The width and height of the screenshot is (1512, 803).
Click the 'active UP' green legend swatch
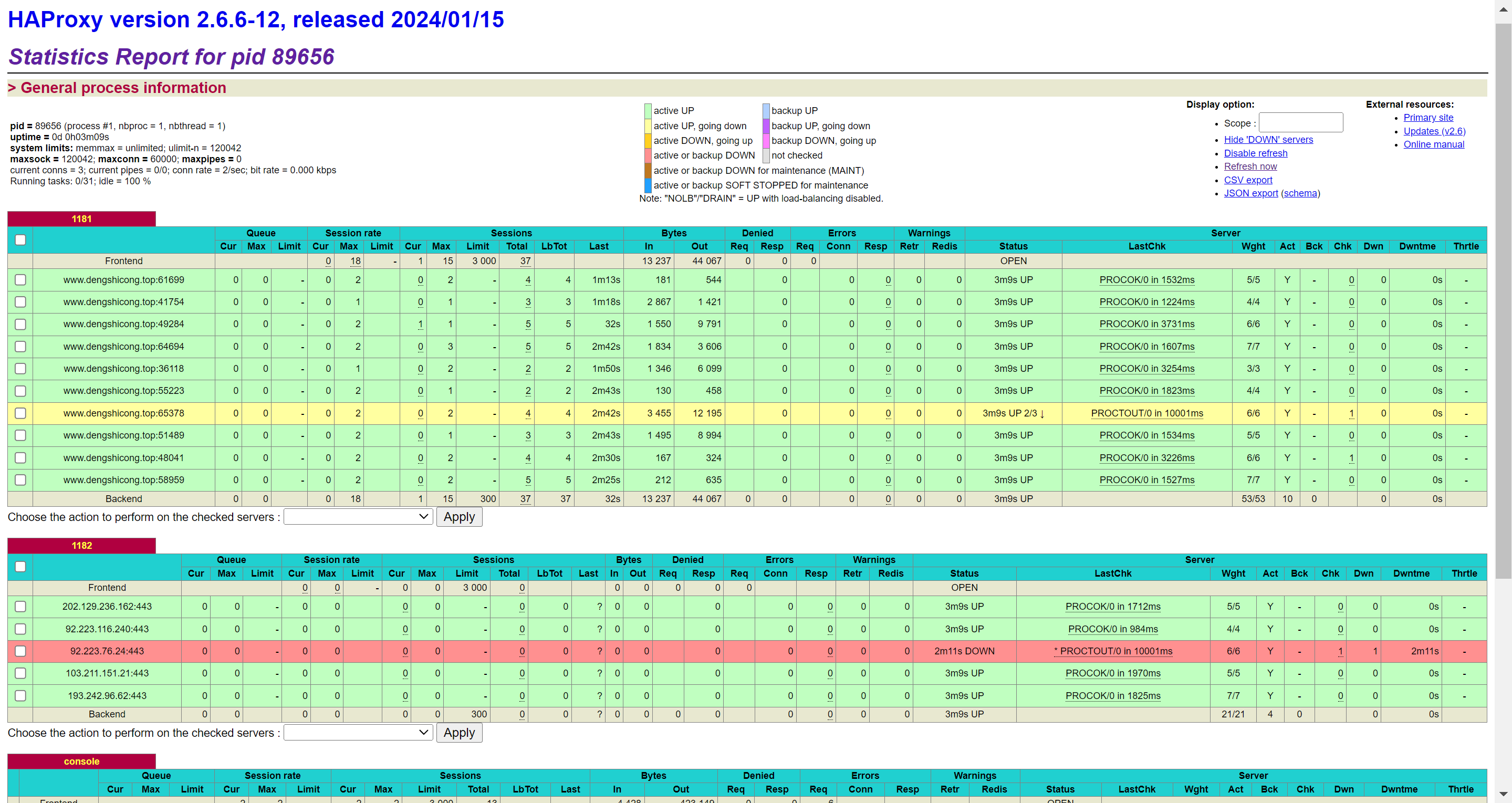(648, 111)
